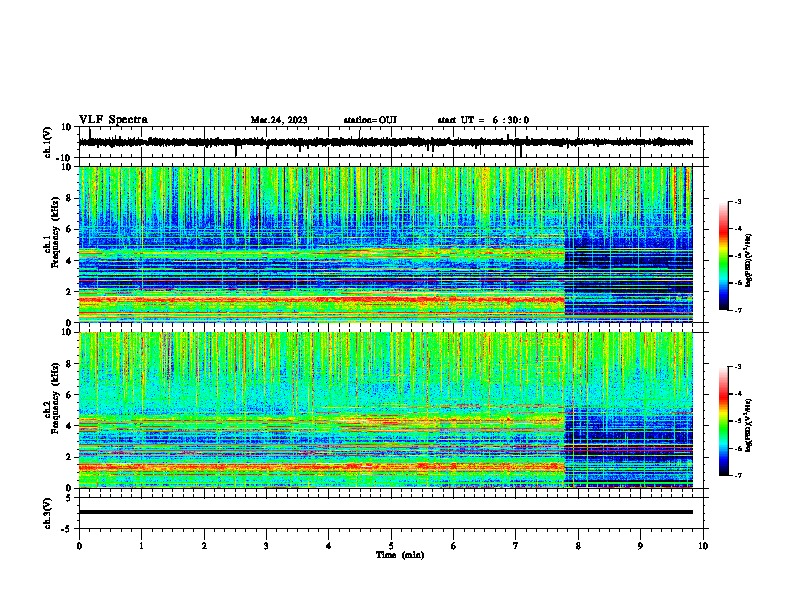Click time axis tick label "10"
Screen dimensions: 792x612
pyautogui.click(x=703, y=546)
